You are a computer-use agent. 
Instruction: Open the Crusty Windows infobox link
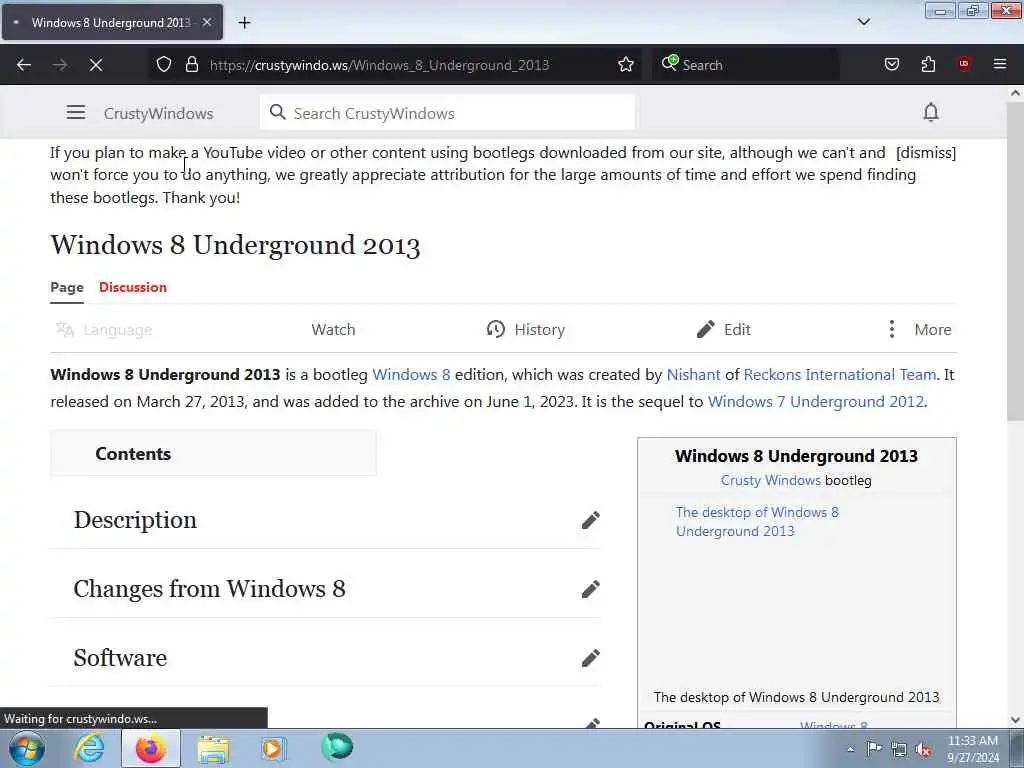coord(771,480)
